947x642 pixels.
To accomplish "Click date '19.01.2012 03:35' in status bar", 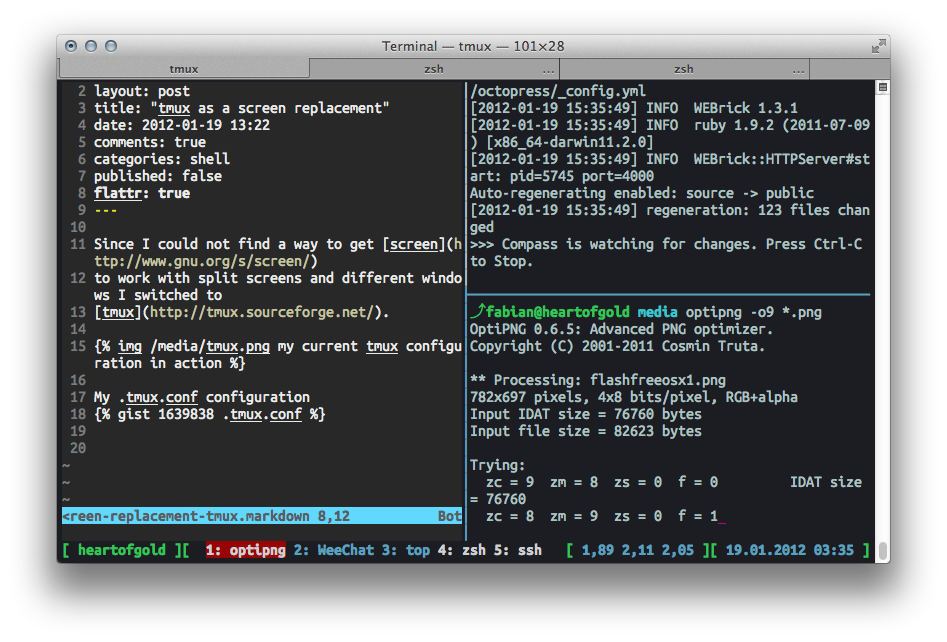I will [789, 550].
